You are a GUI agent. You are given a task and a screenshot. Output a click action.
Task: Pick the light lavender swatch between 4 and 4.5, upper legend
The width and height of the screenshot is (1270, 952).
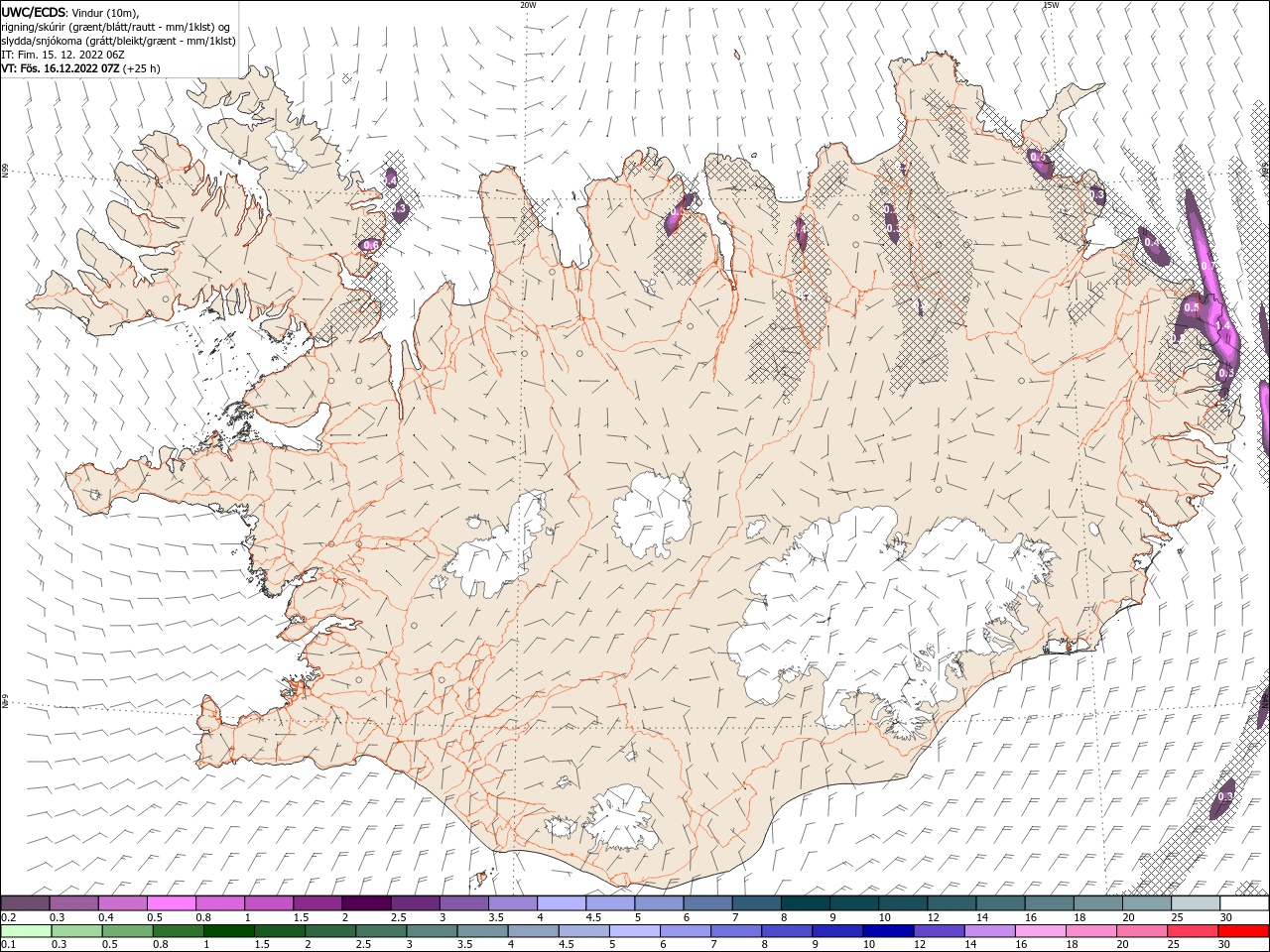pyautogui.click(x=562, y=903)
